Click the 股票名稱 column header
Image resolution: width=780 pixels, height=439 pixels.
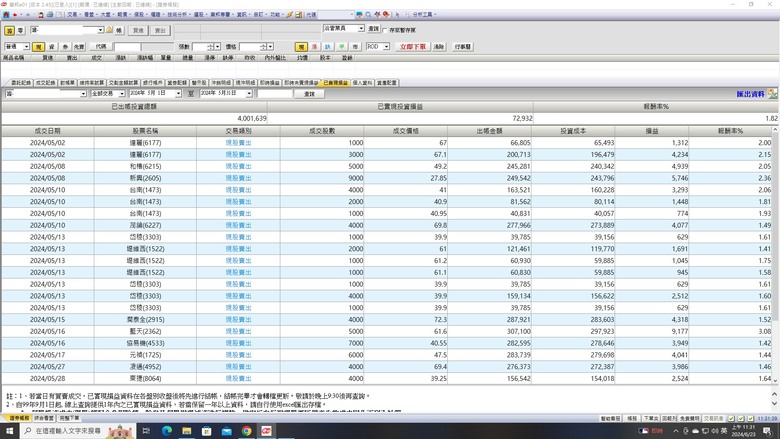145,131
